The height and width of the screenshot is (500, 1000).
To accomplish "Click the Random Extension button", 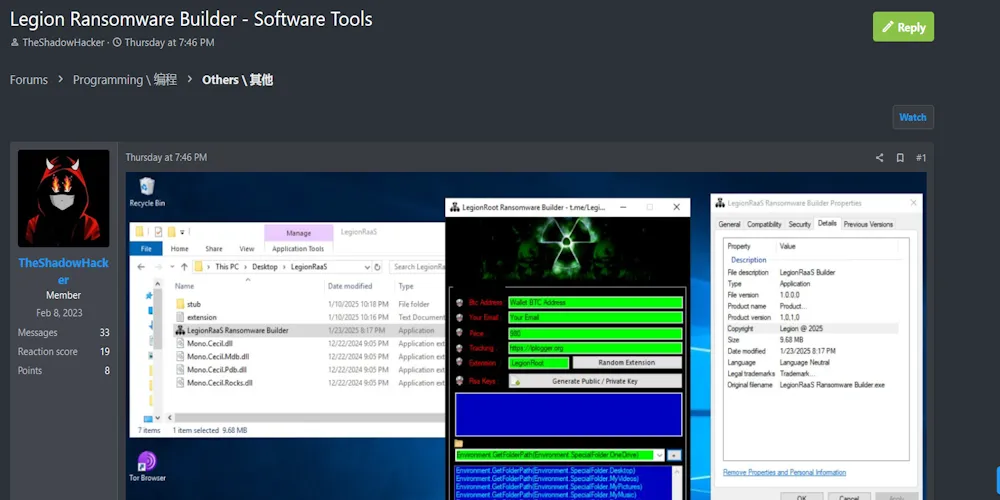I will 627,363.
